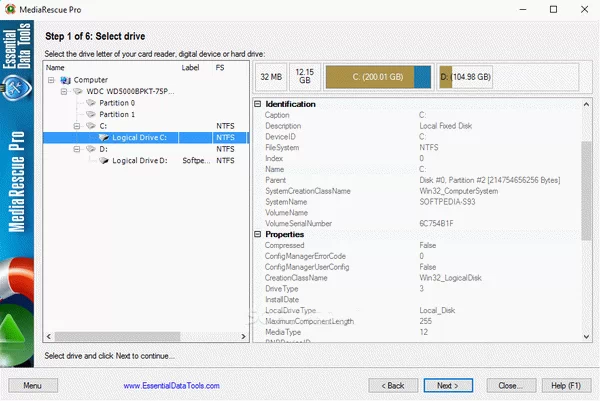The height and width of the screenshot is (401, 600).
Task: Click the Softpe... label of Drive D:
Action: point(196,161)
